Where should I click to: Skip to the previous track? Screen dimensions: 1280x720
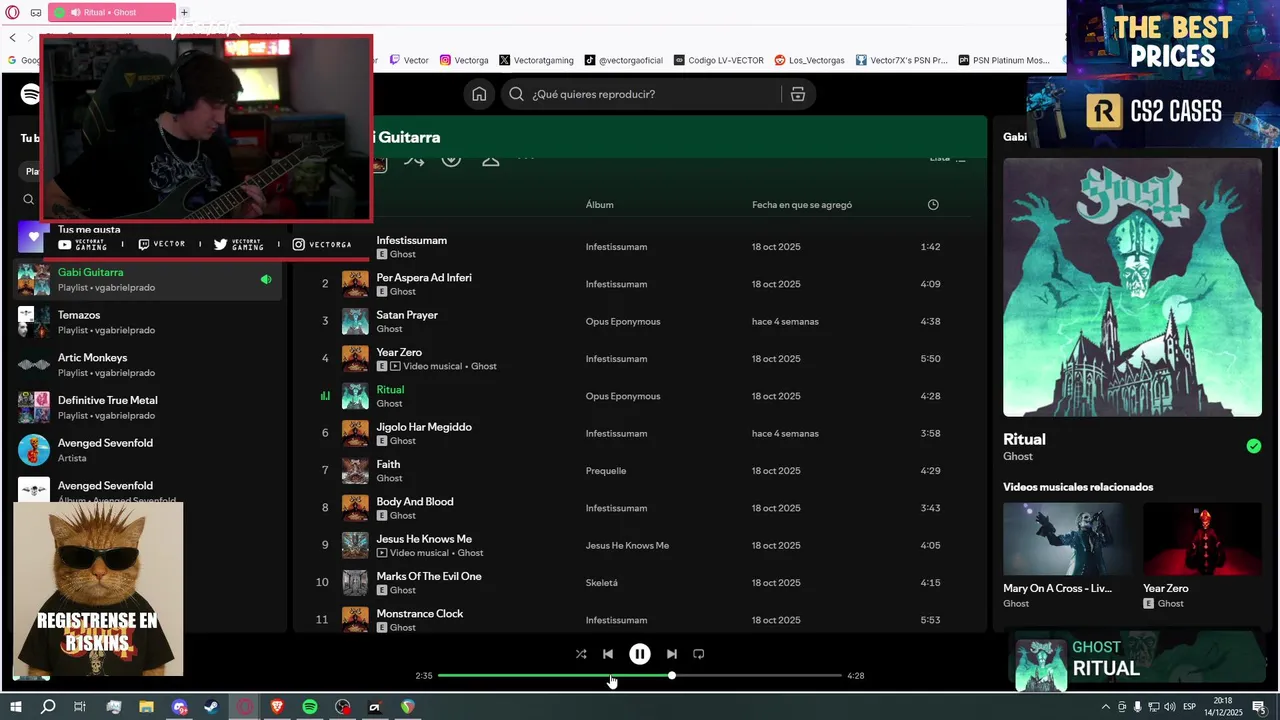[x=608, y=654]
